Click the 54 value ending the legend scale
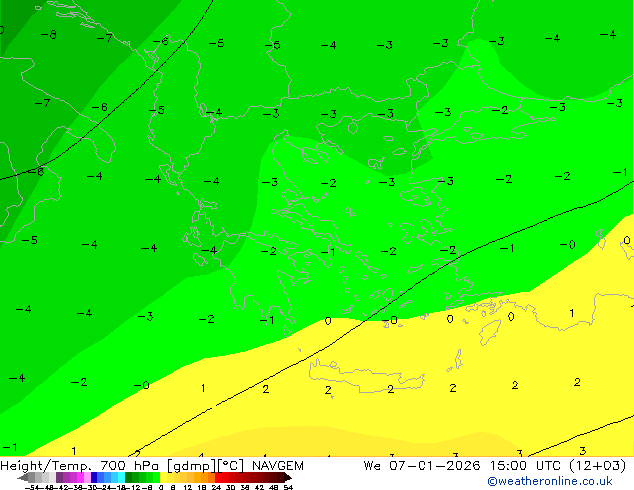Viewport: 634px width, 490px height. click(x=288, y=487)
